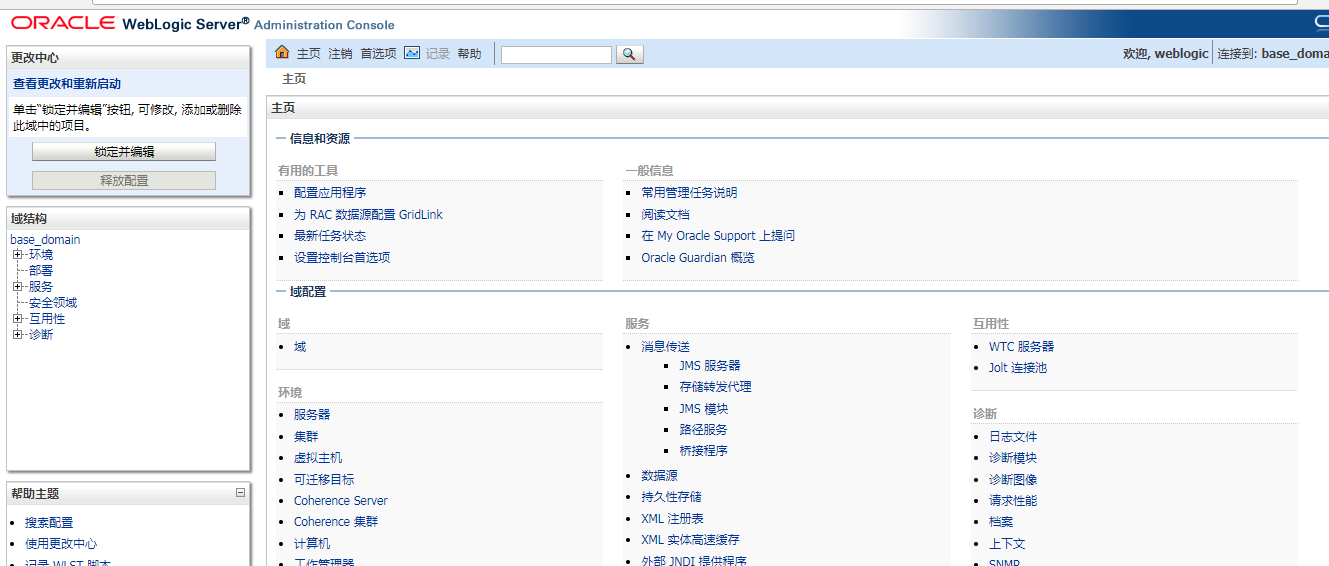Click the magnifier search button
Image resolution: width=1329 pixels, height=566 pixels.
[x=630, y=54]
